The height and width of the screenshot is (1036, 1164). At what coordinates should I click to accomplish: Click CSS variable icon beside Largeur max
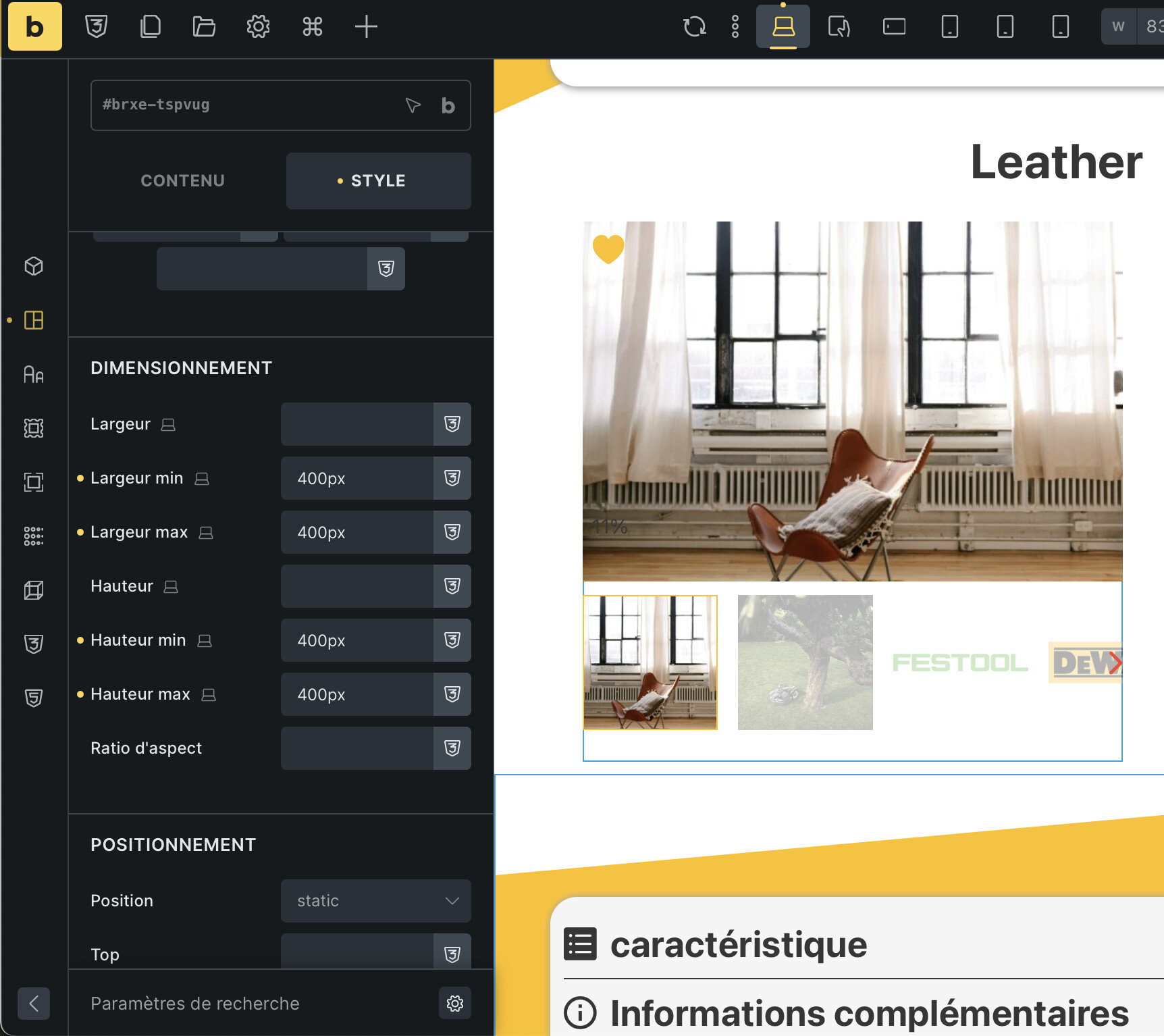(452, 532)
